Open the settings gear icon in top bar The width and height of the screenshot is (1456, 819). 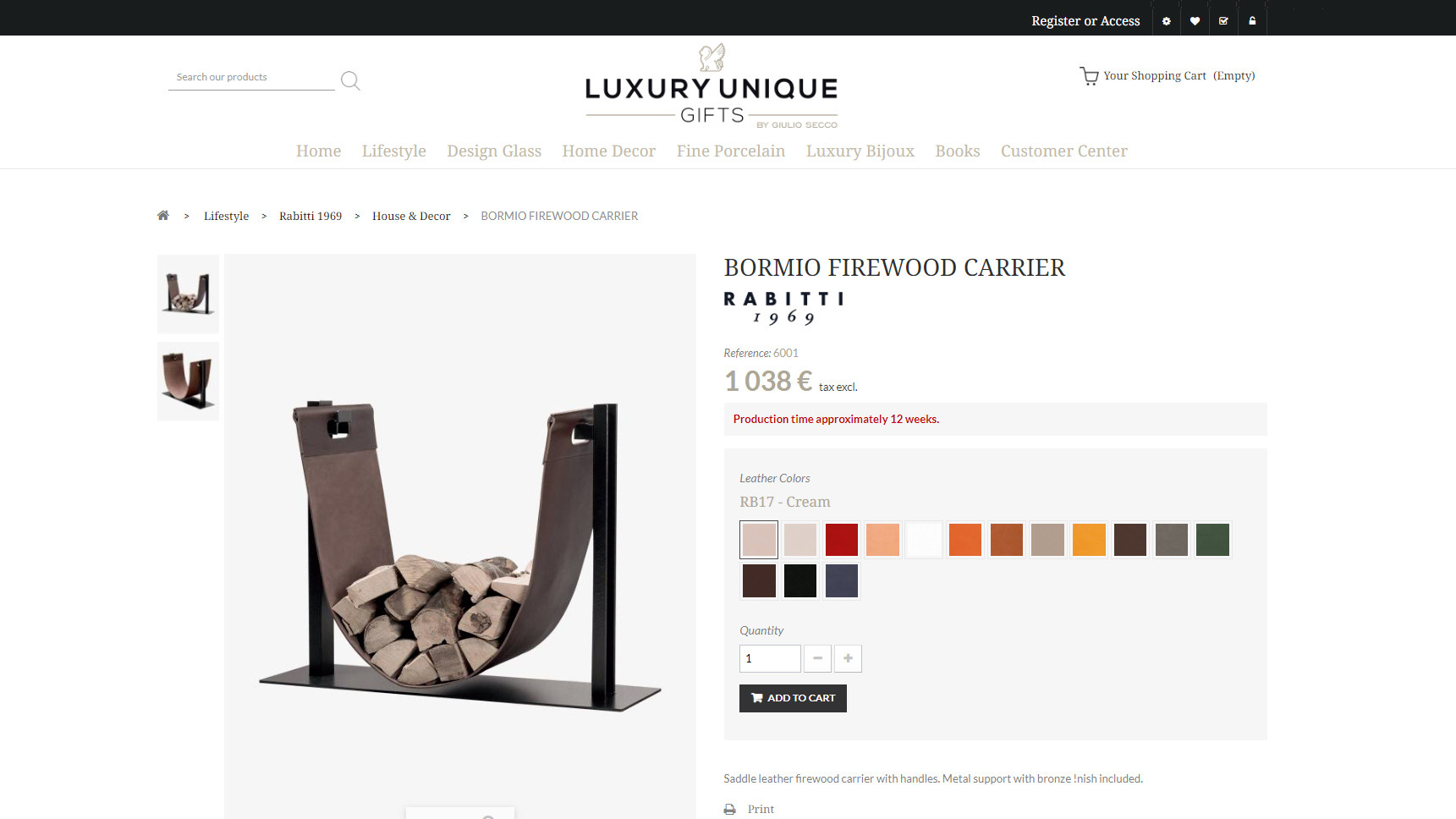[1167, 21]
